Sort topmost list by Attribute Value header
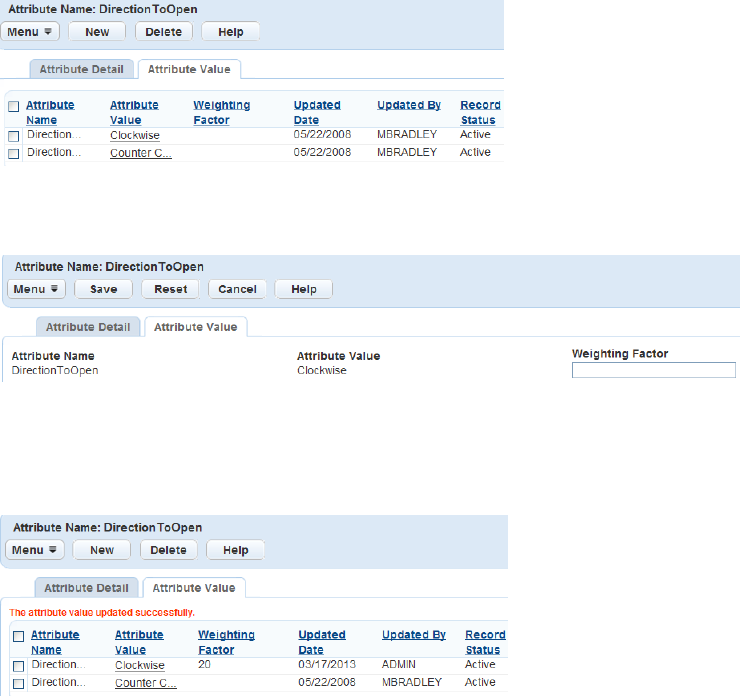740x696 pixels. pyautogui.click(x=134, y=112)
